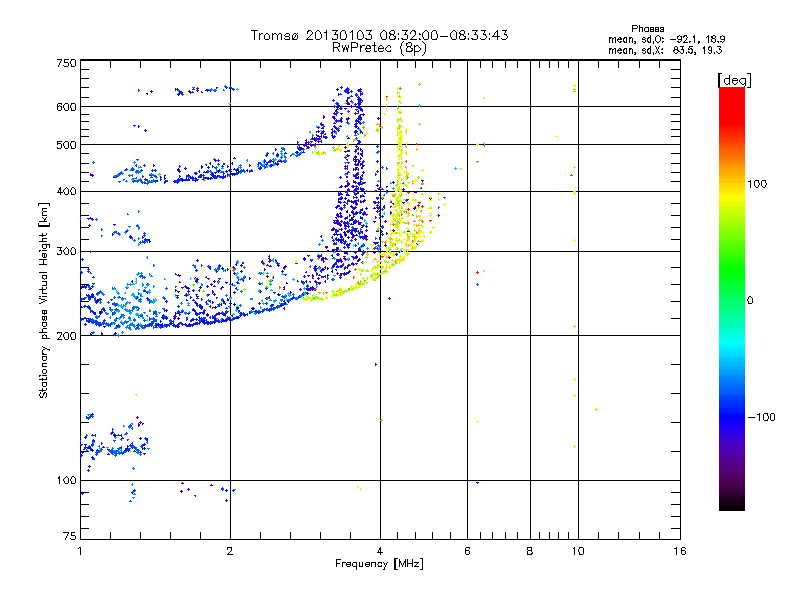Click the 'mean, sd,X: 83.5, 19.3' statistics line
The height and width of the screenshot is (600, 800).
[x=665, y=50]
